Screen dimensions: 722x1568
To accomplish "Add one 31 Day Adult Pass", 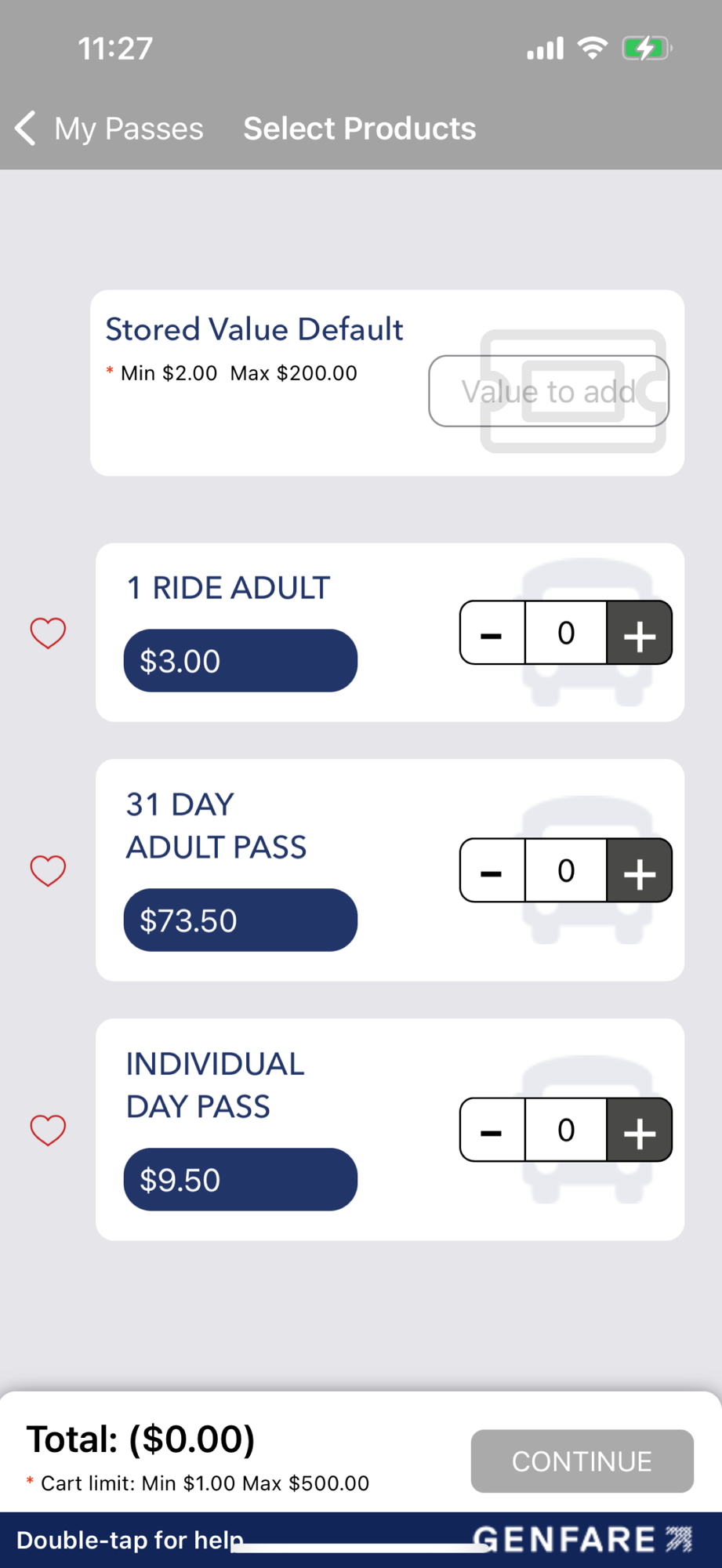I will (x=639, y=870).
